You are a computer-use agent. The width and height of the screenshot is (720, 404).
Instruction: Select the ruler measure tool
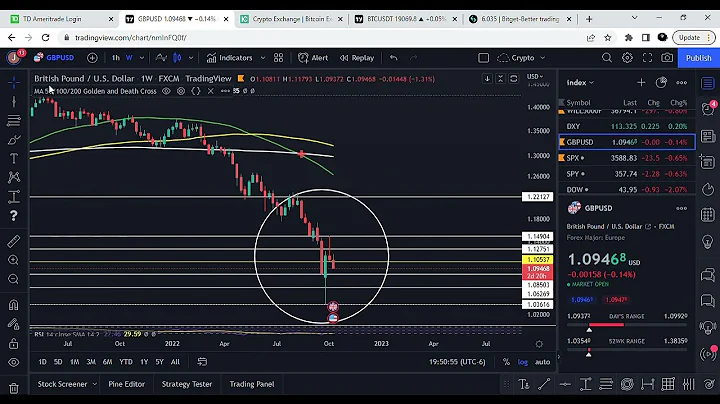[14, 241]
